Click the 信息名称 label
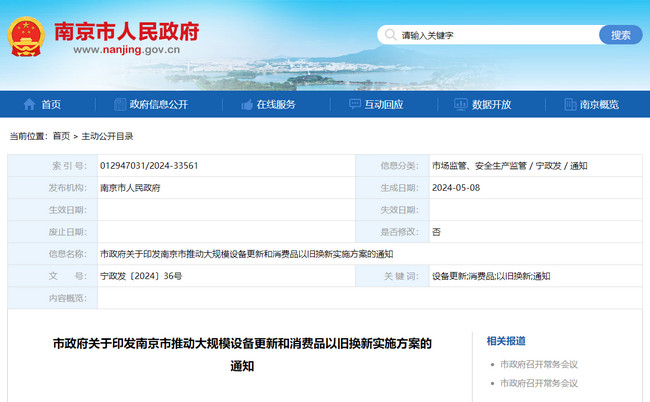Screen dimensions: 650x402 point(68,254)
